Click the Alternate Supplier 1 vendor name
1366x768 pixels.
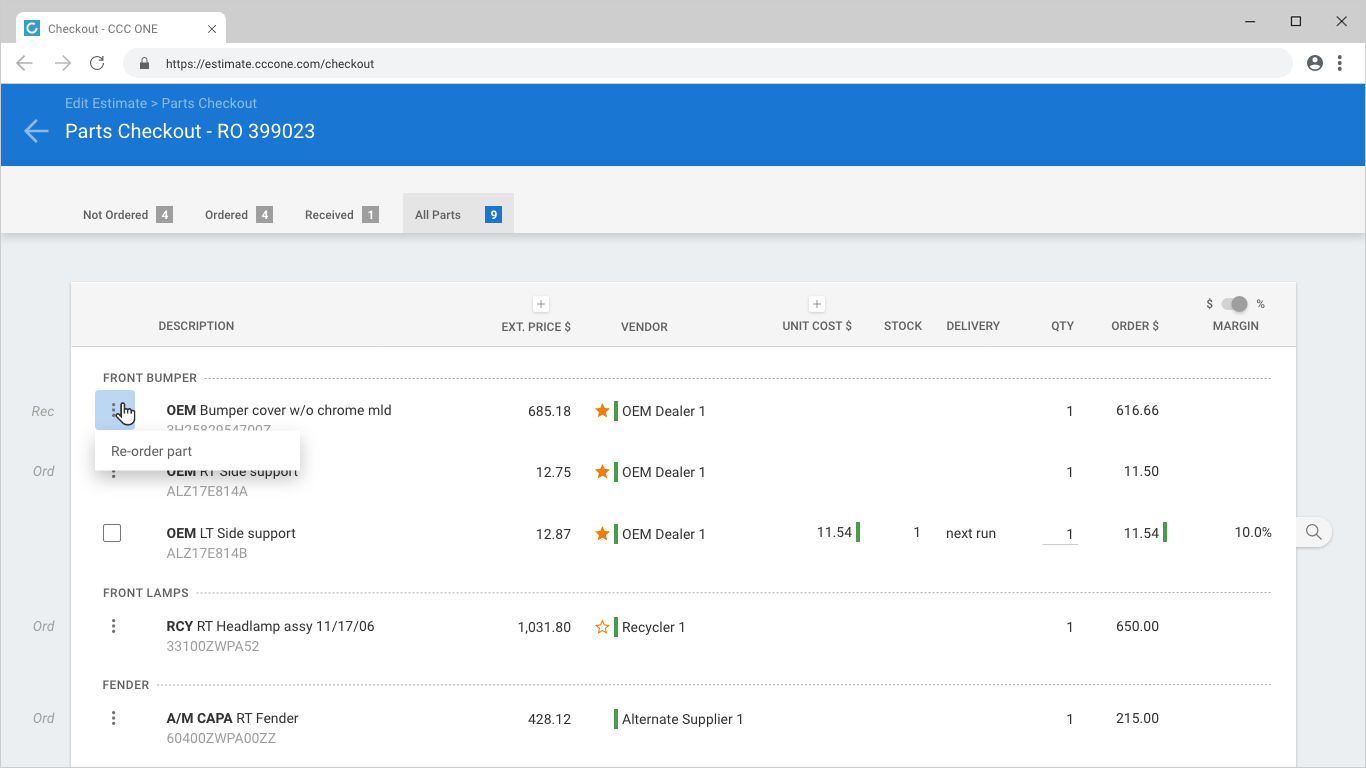pyautogui.click(x=682, y=719)
